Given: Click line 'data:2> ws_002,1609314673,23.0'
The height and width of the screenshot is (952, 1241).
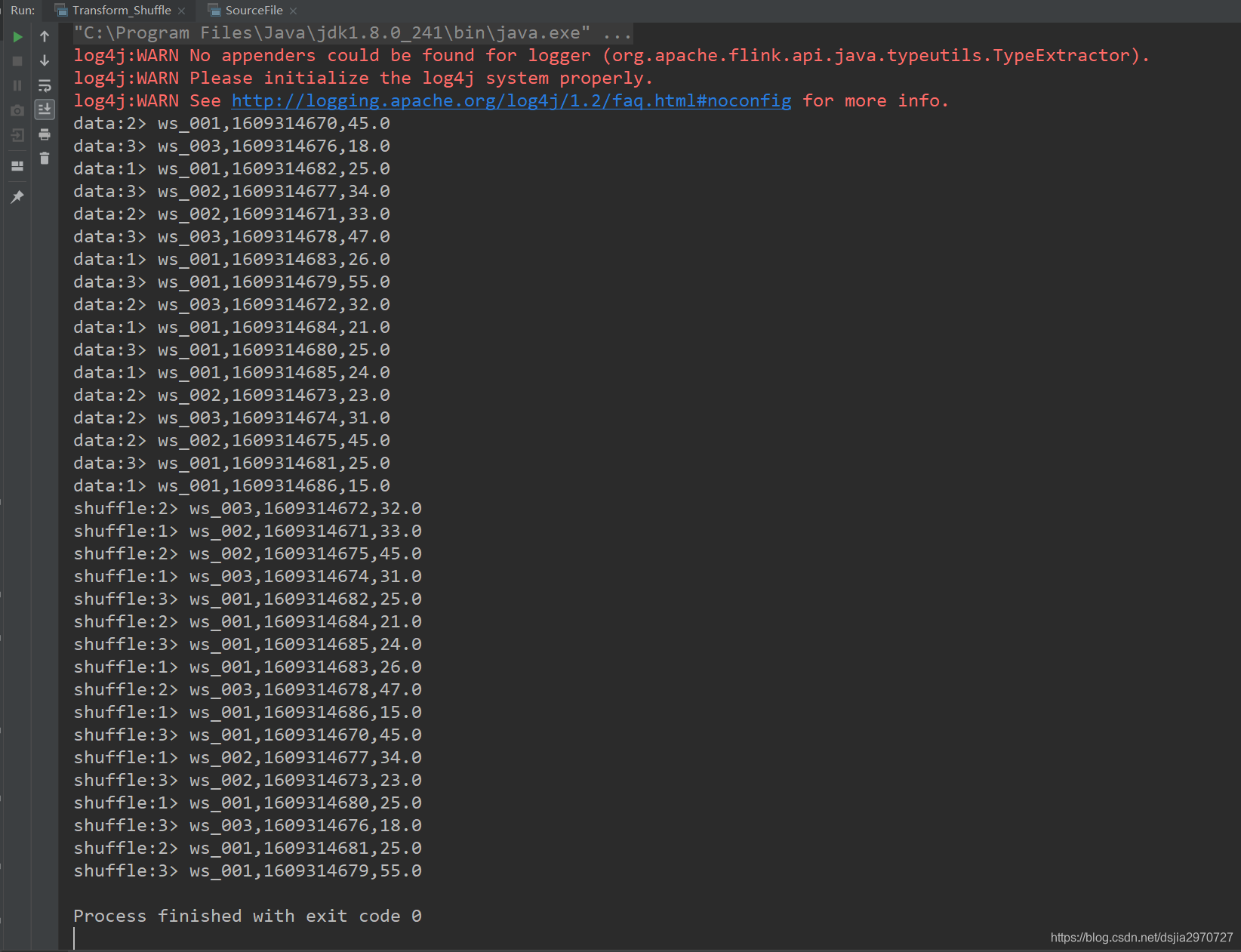Looking at the screenshot, I should click(232, 395).
